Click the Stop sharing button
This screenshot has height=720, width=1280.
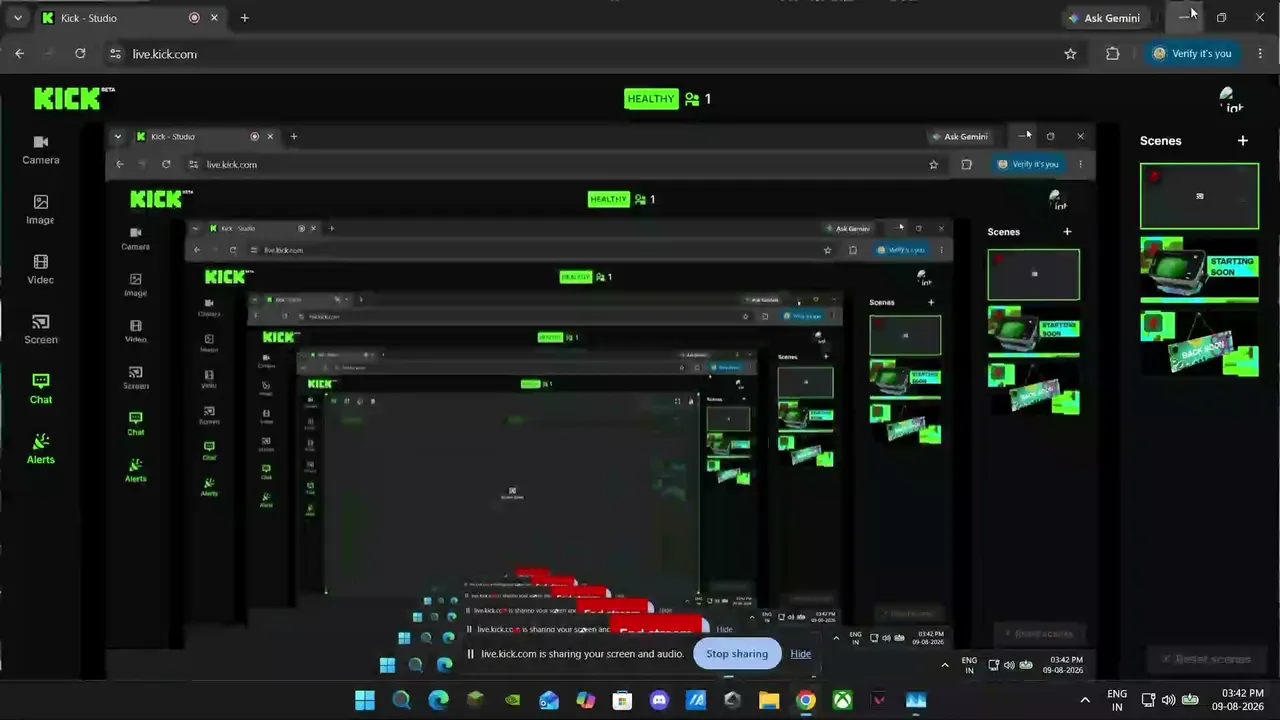point(737,654)
